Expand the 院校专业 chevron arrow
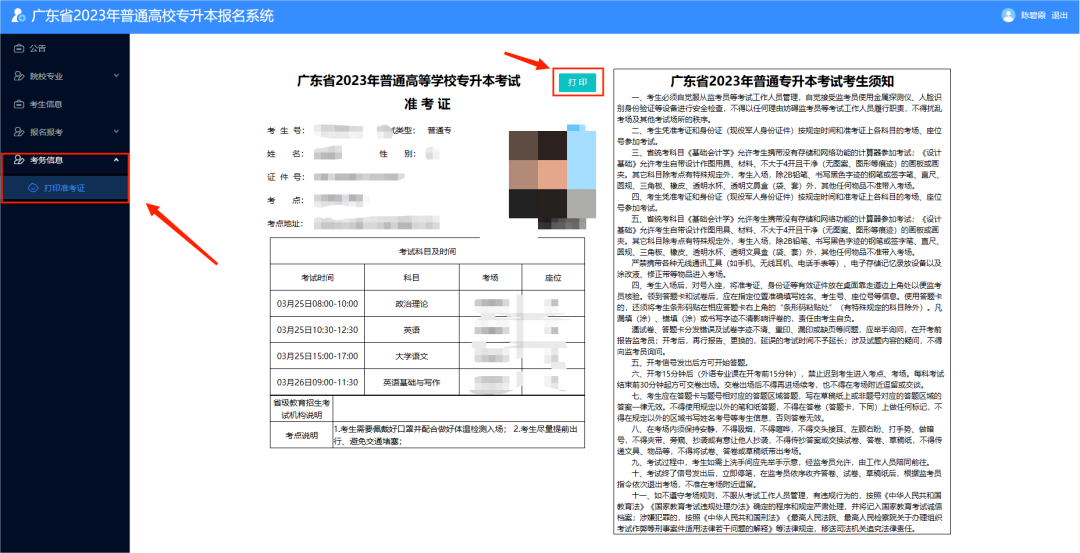The height and width of the screenshot is (553, 1080). [116, 76]
